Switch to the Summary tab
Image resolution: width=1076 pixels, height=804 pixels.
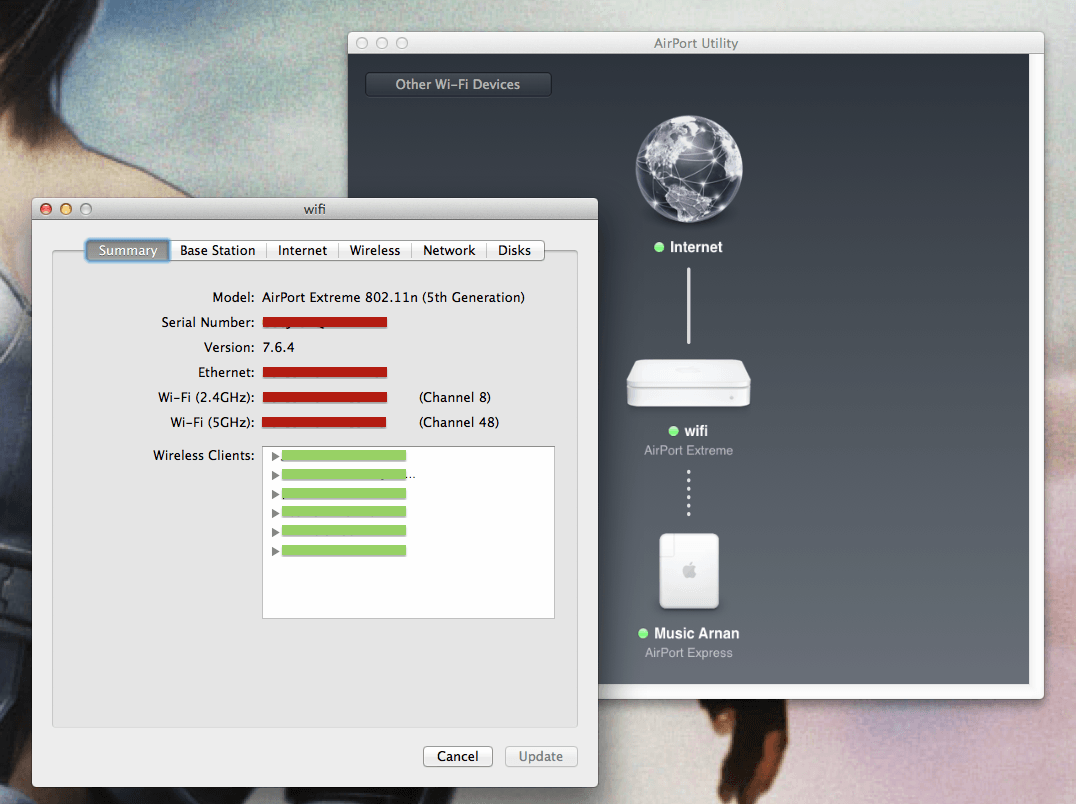(128, 250)
